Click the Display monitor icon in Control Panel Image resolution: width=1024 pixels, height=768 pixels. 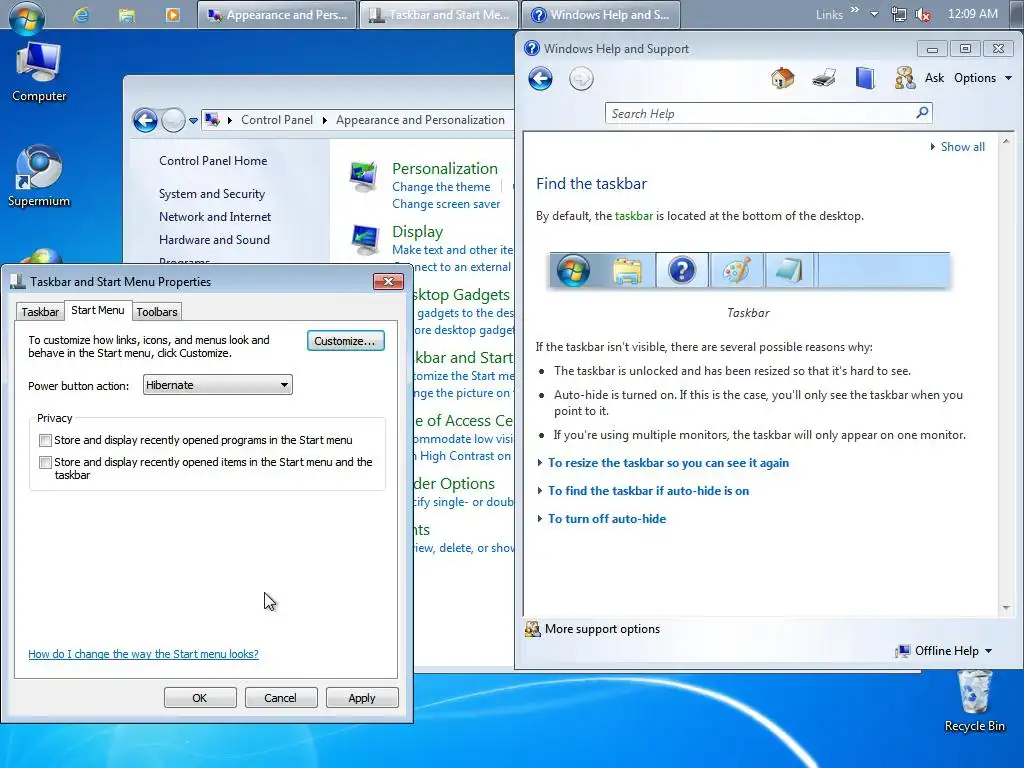[x=364, y=240]
